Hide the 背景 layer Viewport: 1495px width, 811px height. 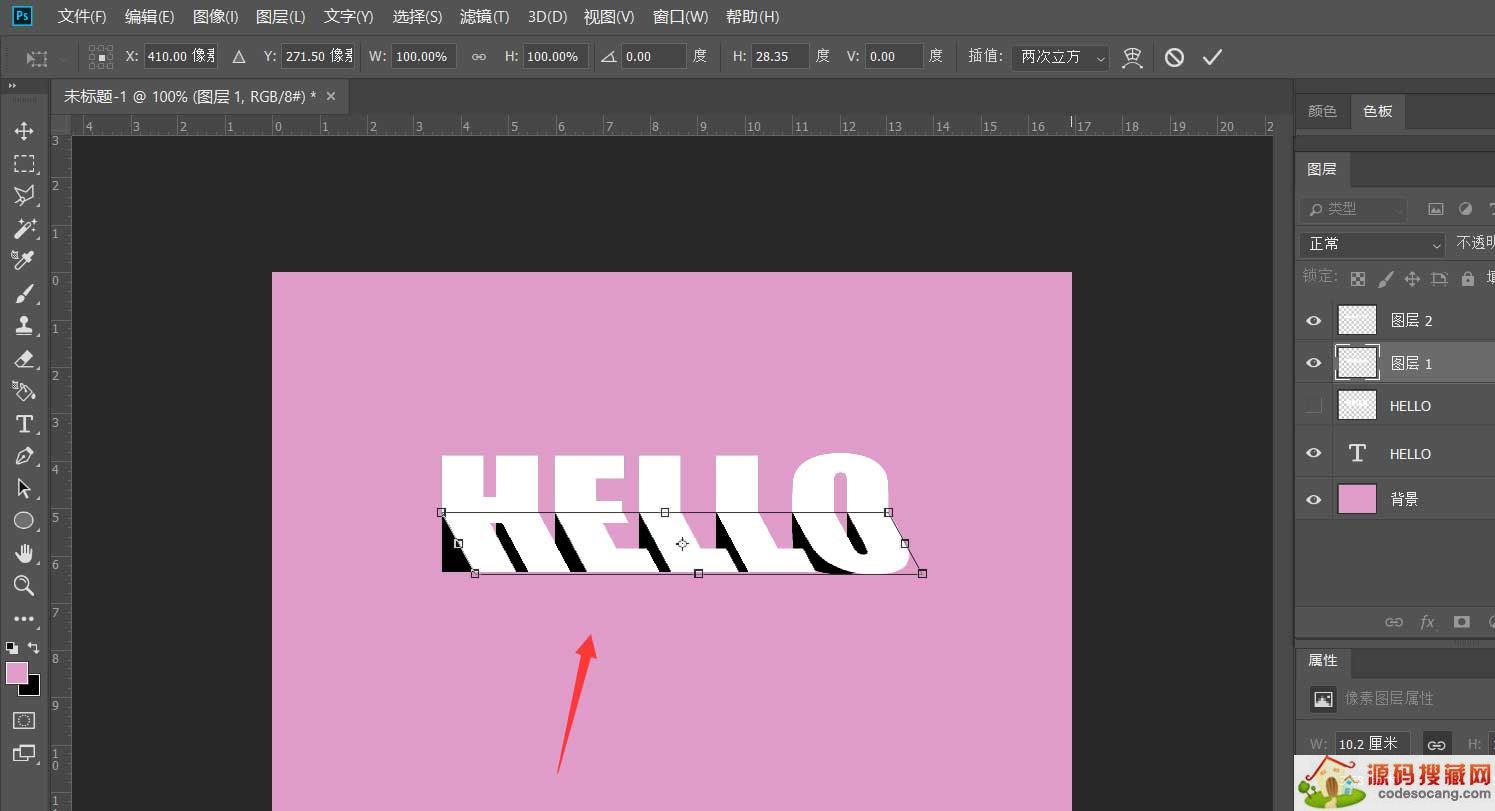tap(1314, 499)
